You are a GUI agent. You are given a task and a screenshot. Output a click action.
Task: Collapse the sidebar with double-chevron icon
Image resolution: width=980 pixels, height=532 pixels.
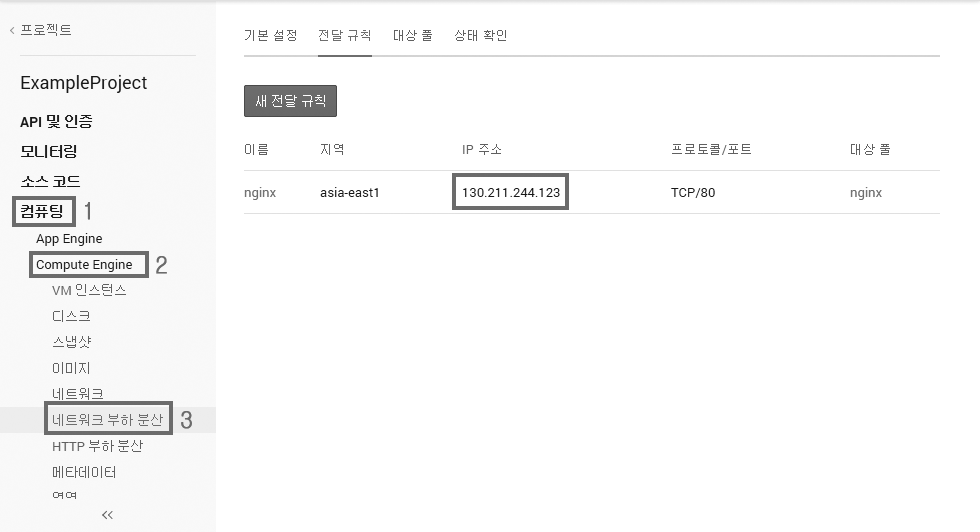[x=107, y=515]
